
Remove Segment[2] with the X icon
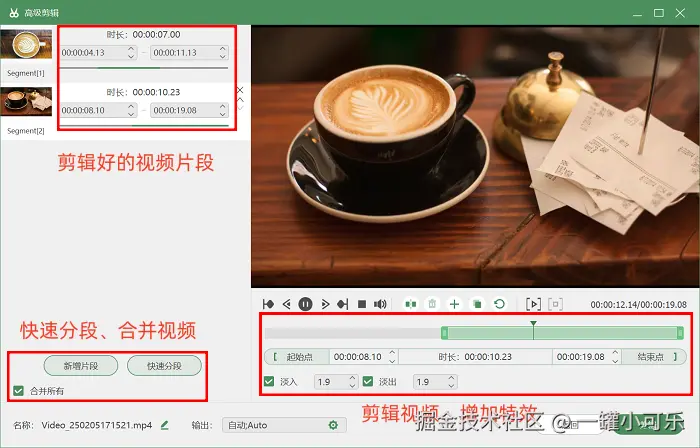240,90
